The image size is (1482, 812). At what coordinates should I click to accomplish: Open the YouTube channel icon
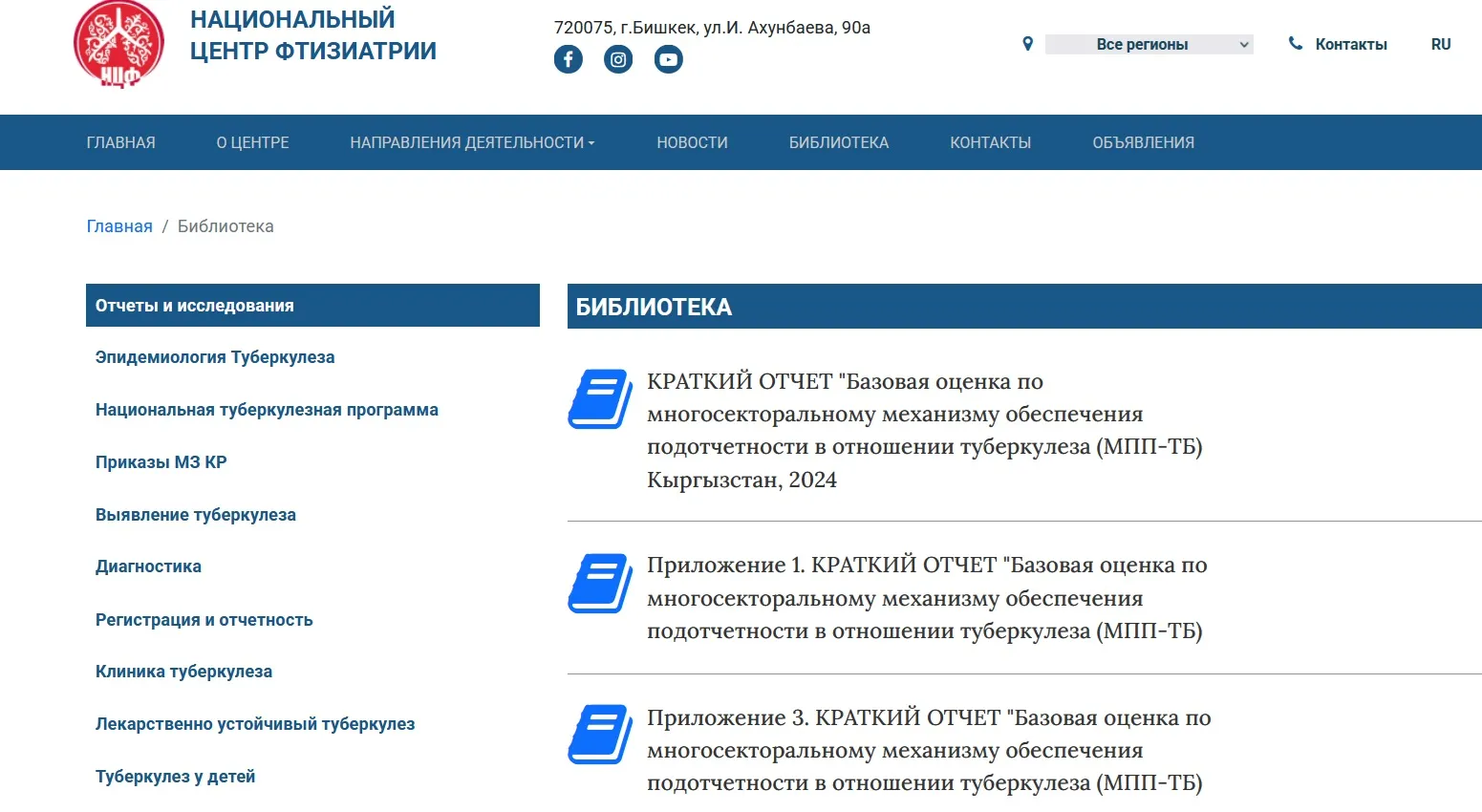(669, 58)
